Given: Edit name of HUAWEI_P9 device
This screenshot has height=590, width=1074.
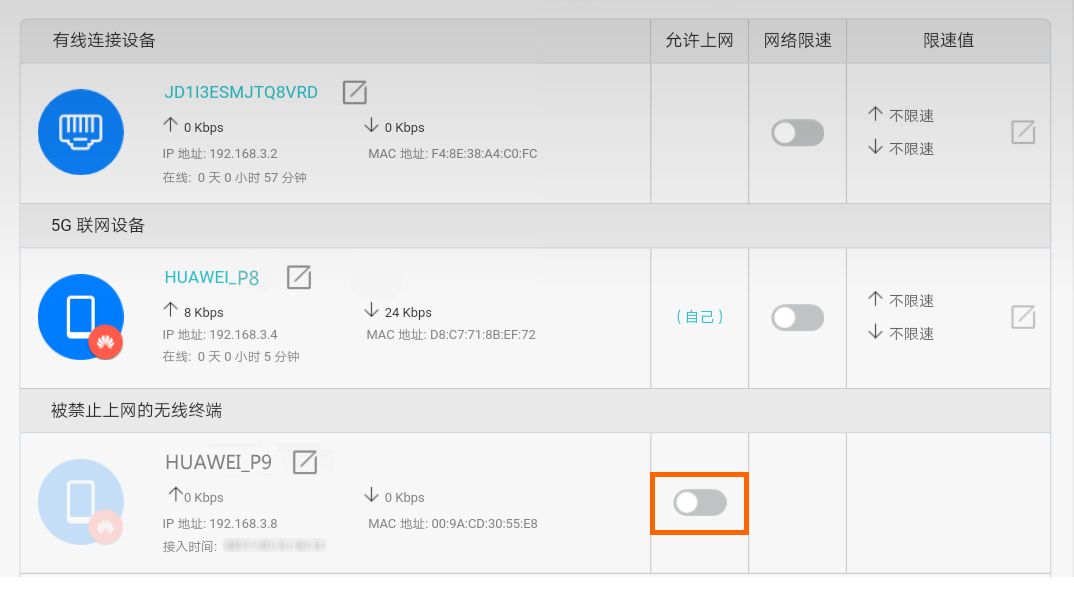Looking at the screenshot, I should [x=305, y=462].
